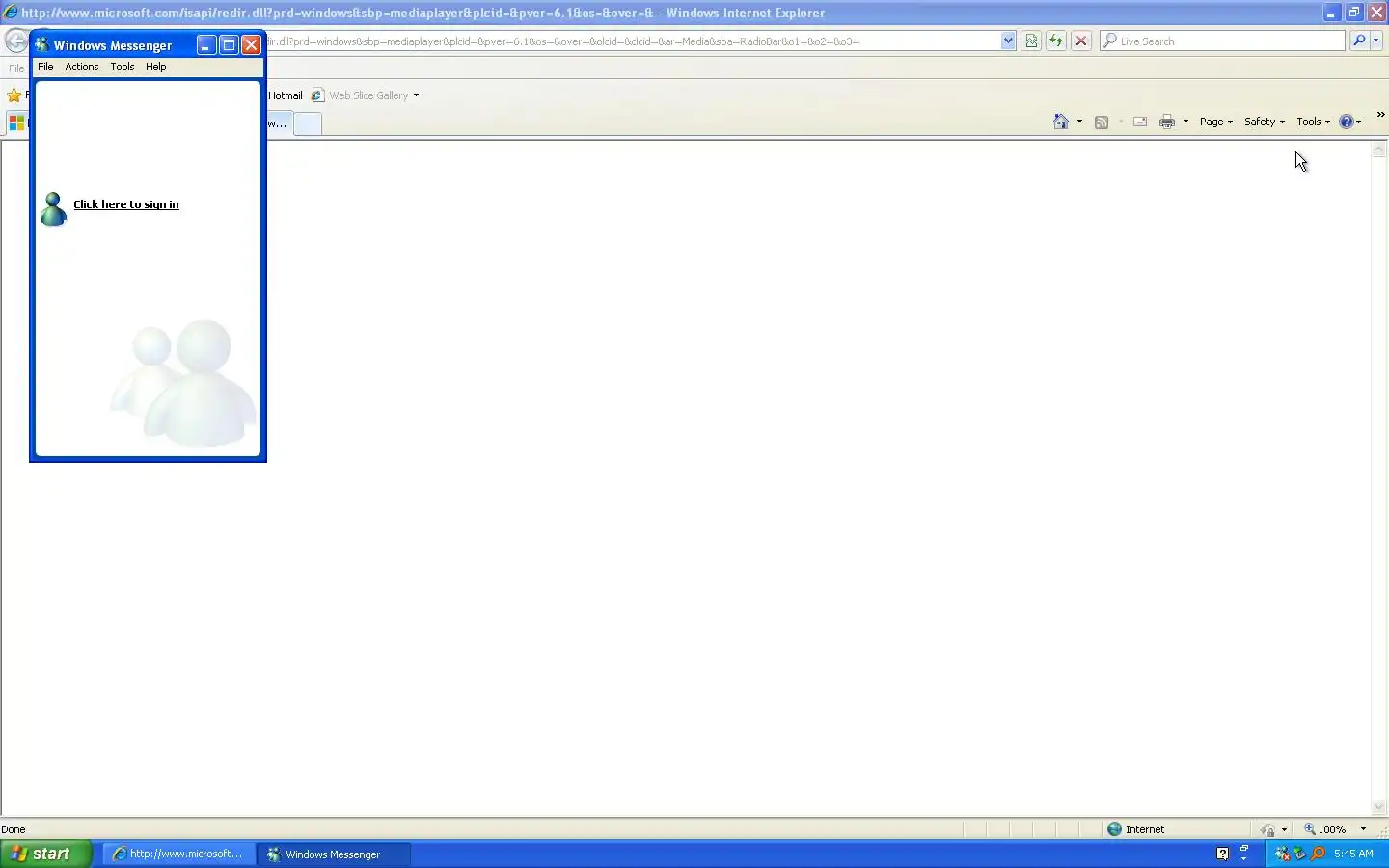Expand the Print options dropdown arrow
Screen dimensions: 1389x868
pos(1185,122)
